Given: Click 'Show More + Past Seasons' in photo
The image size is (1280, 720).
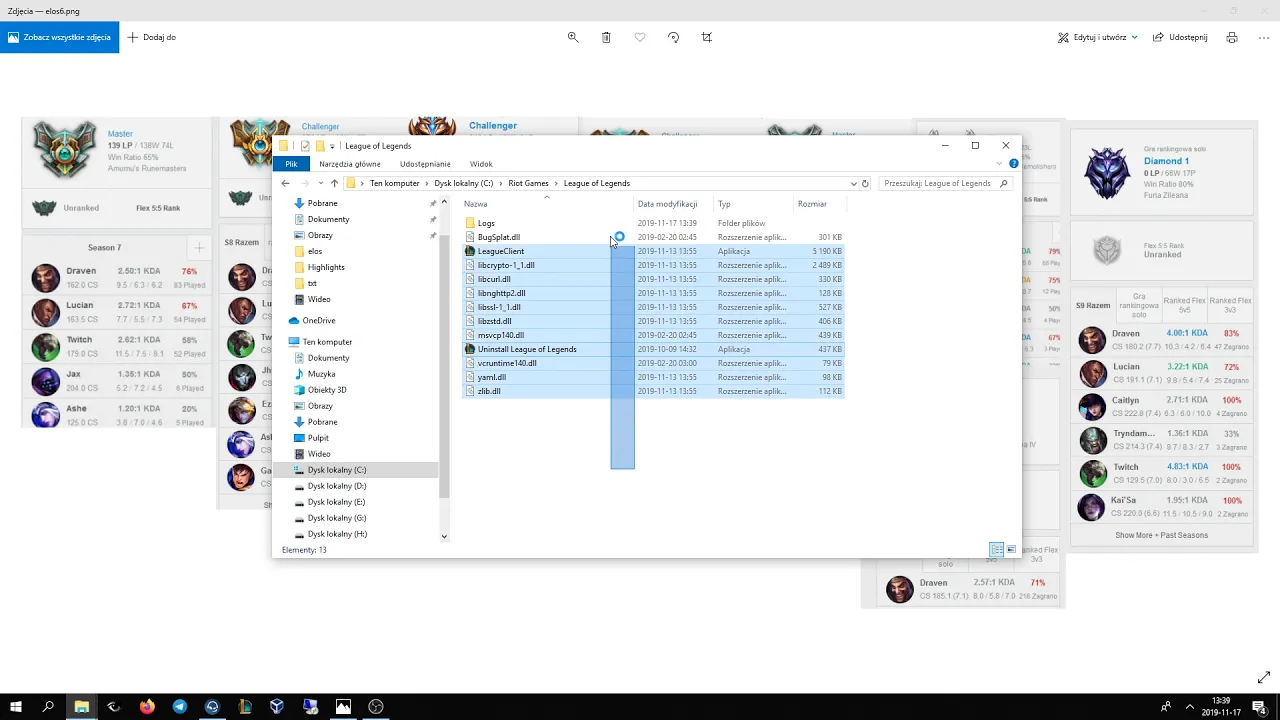Looking at the screenshot, I should [x=1161, y=535].
